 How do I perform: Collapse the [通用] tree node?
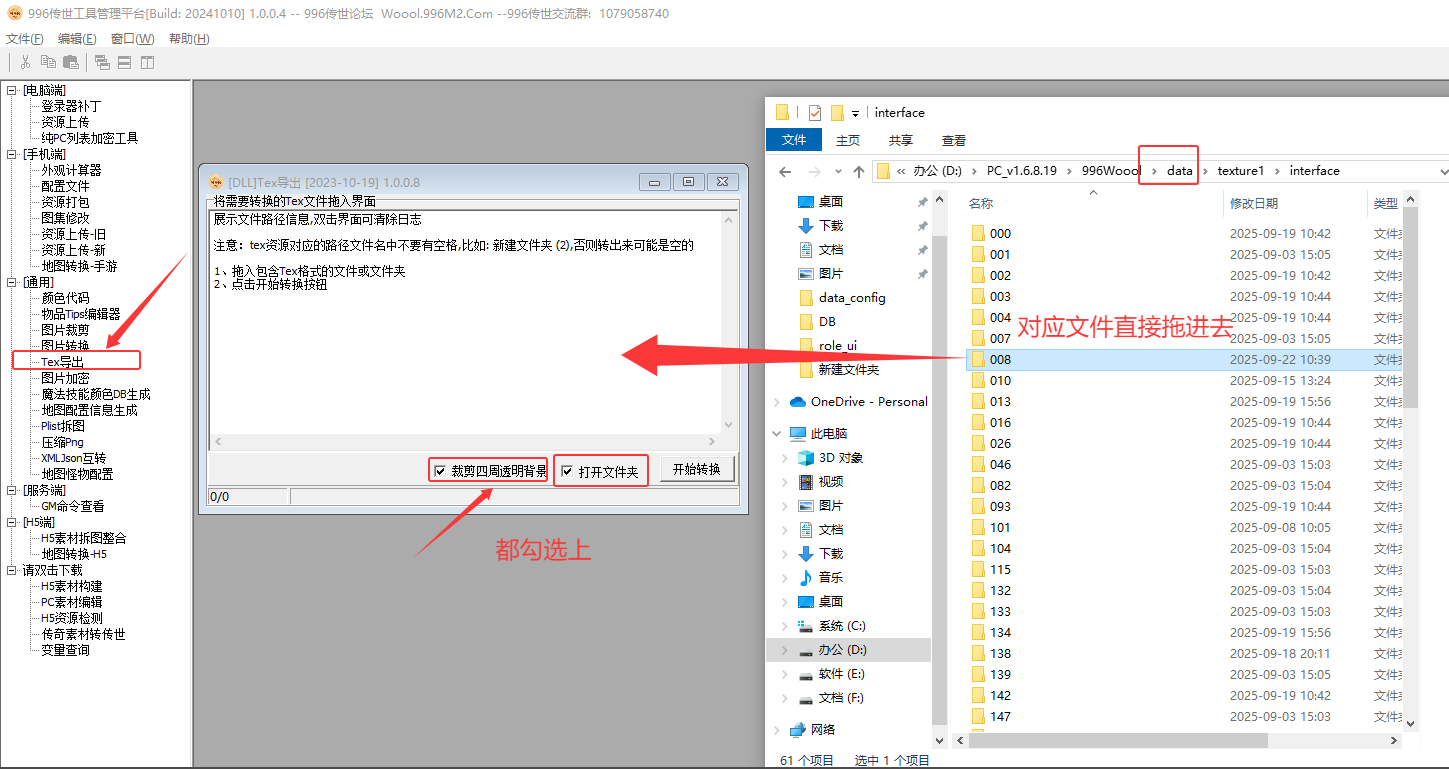coord(12,282)
